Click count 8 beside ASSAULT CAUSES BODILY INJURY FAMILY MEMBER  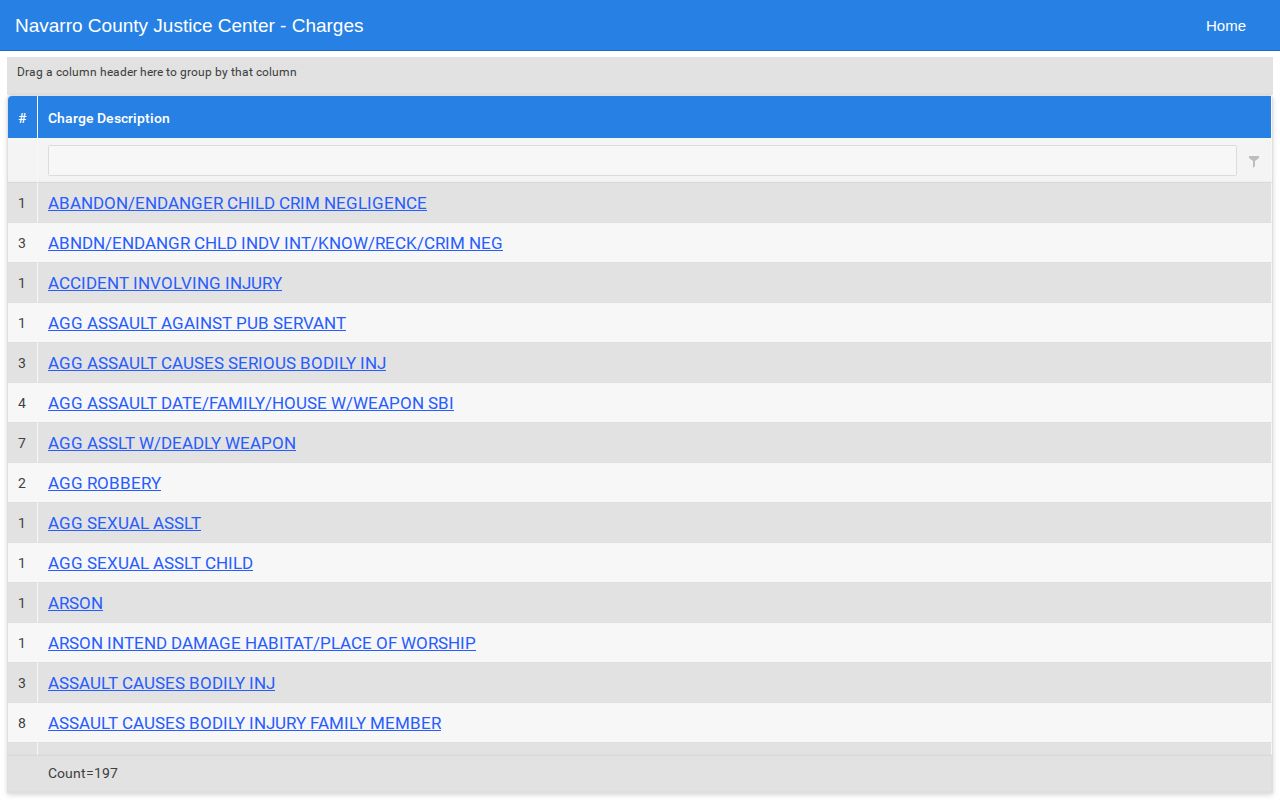click(x=22, y=723)
